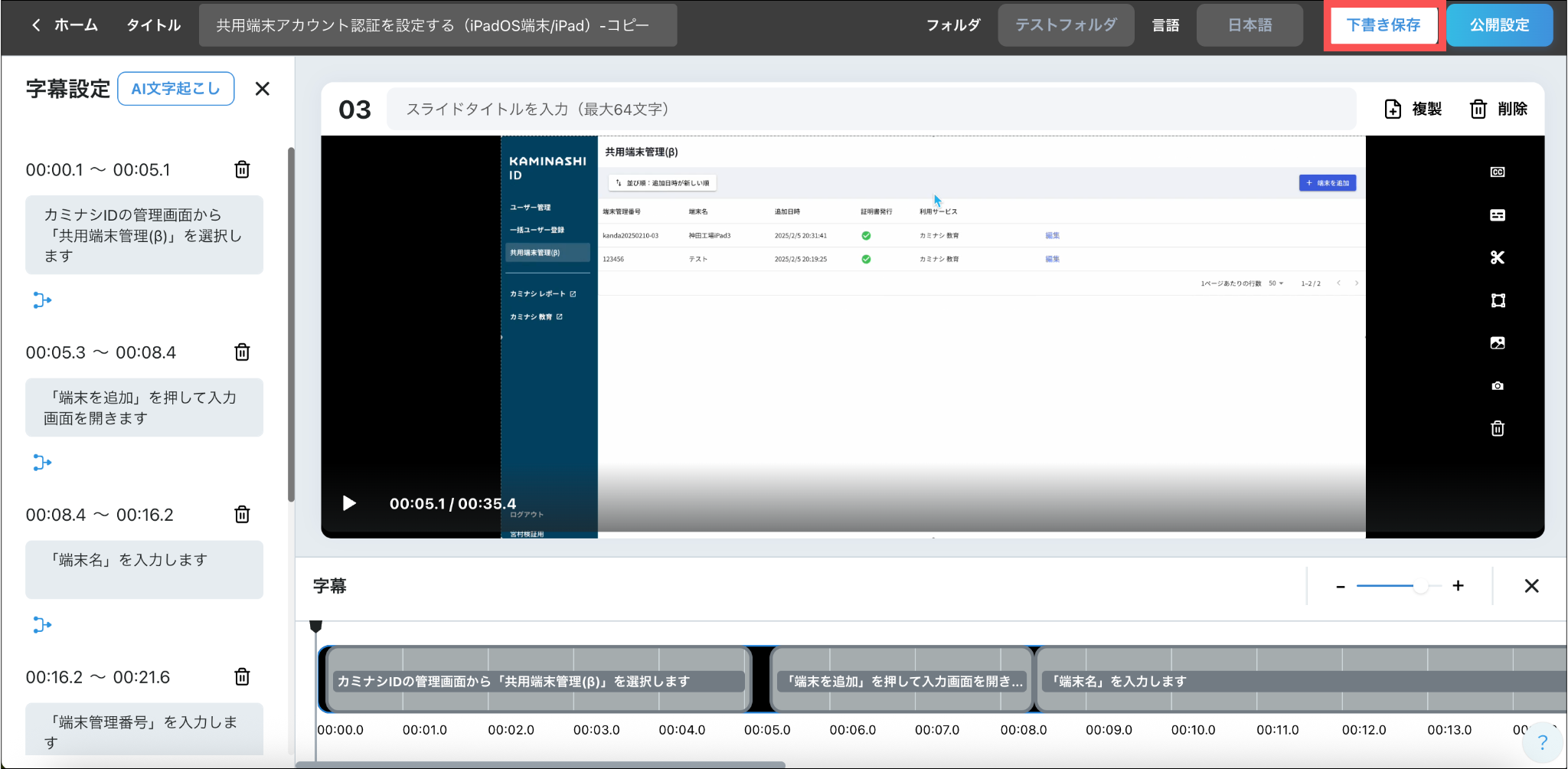The height and width of the screenshot is (769, 1568).
Task: Select scissors trim tool
Action: point(1498,257)
